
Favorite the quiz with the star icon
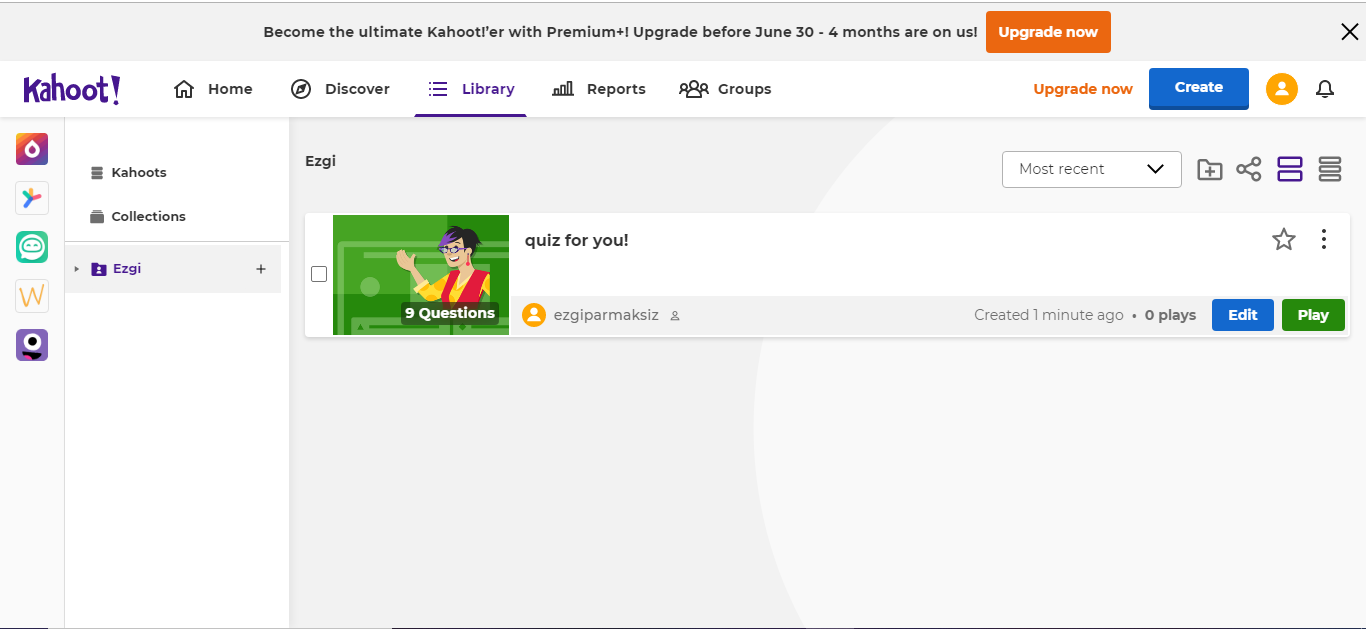(x=1284, y=239)
